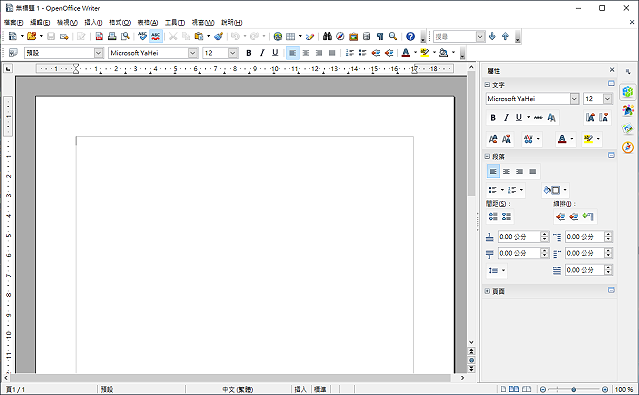This screenshot has height=395, width=639.
Task: Open font size dropdown in formatting toolbar
Action: click(233, 53)
